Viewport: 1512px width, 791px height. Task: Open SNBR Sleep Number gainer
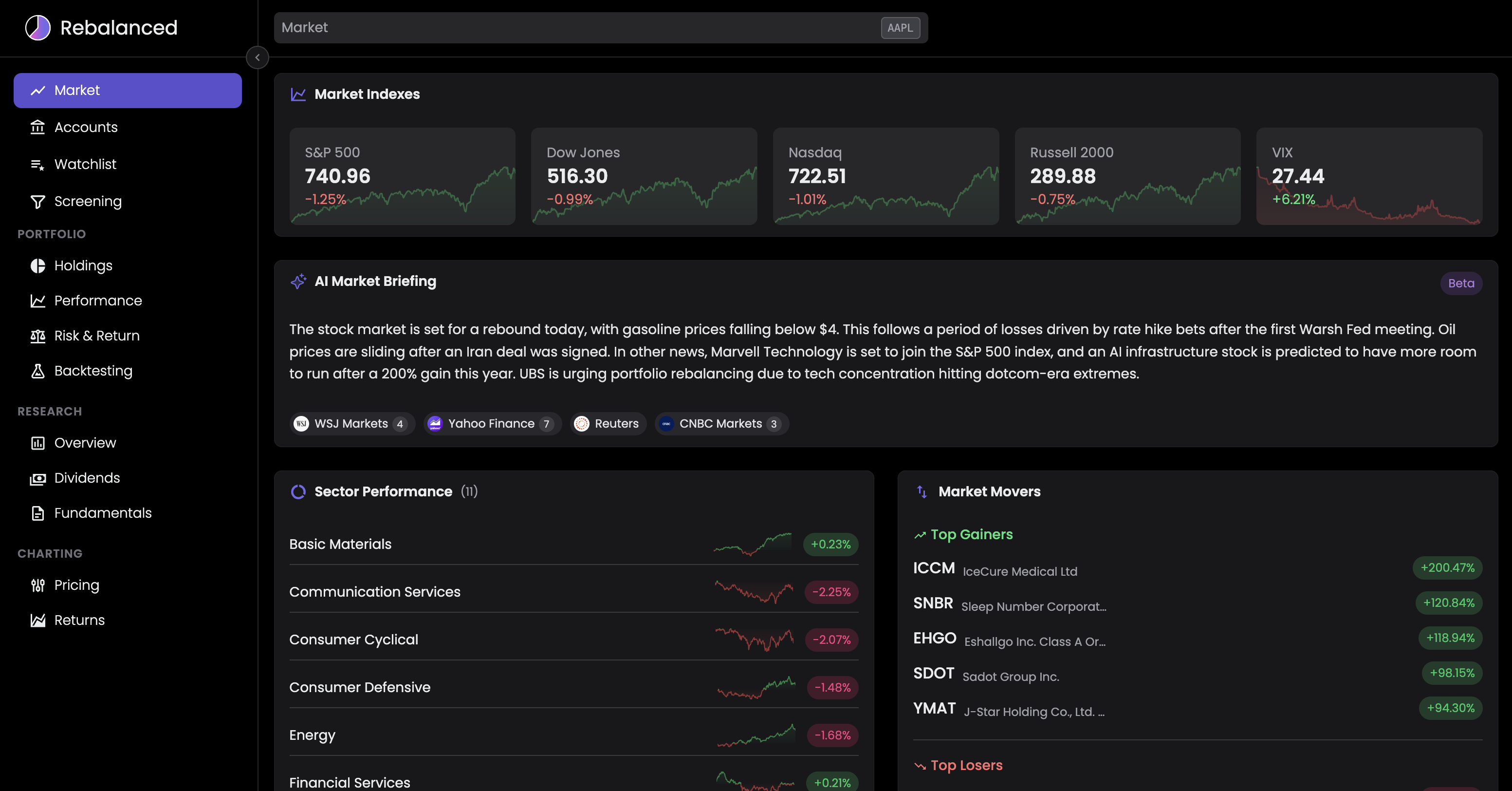[1198, 603]
